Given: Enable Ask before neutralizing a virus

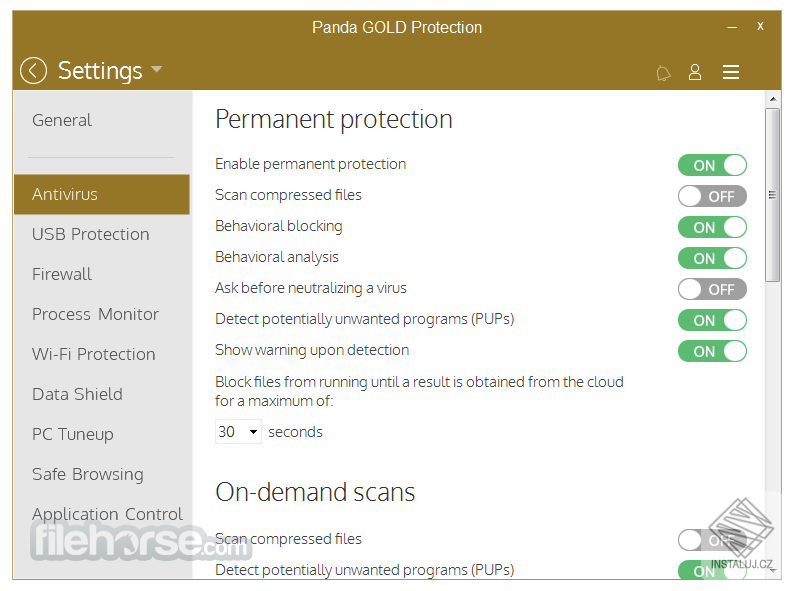Looking at the screenshot, I should pos(712,289).
